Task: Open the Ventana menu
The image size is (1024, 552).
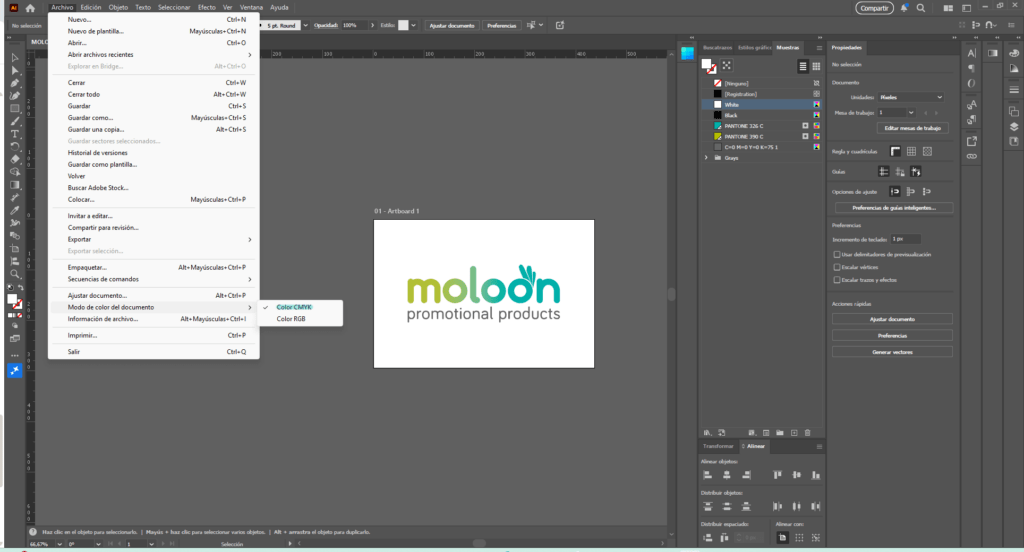Action: pos(251,8)
